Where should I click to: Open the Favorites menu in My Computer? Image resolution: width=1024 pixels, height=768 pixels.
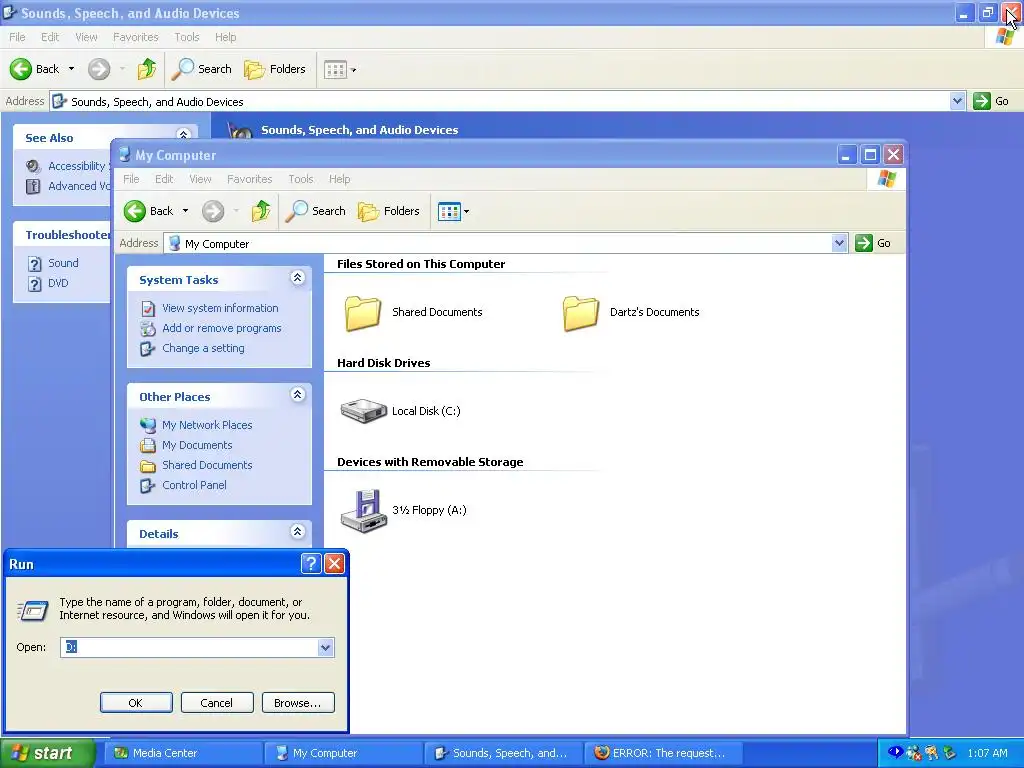coord(249,179)
